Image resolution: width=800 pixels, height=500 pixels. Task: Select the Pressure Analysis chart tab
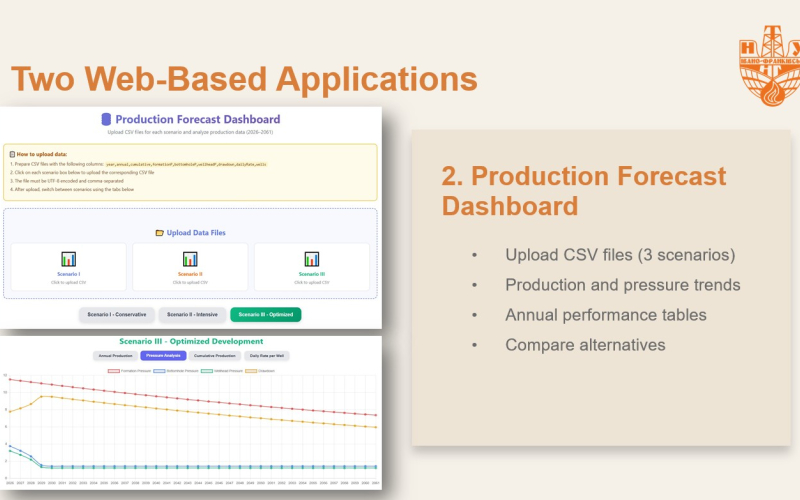[x=163, y=355]
